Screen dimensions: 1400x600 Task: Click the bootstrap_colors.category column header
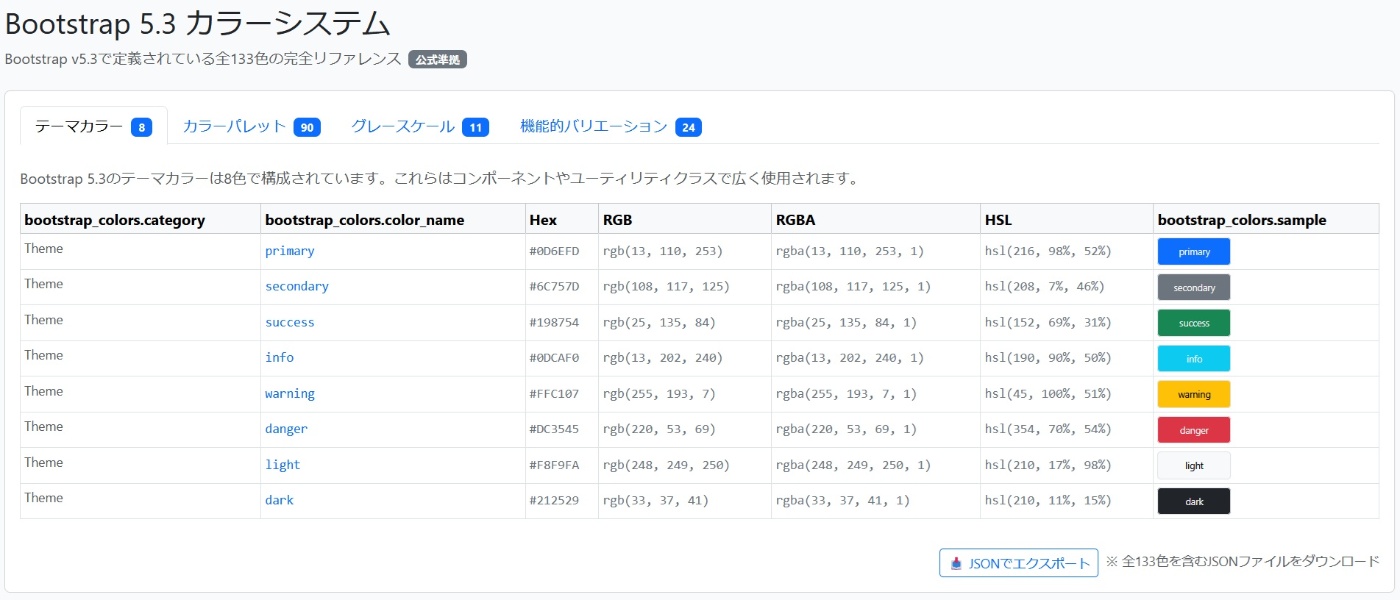pyautogui.click(x=140, y=219)
